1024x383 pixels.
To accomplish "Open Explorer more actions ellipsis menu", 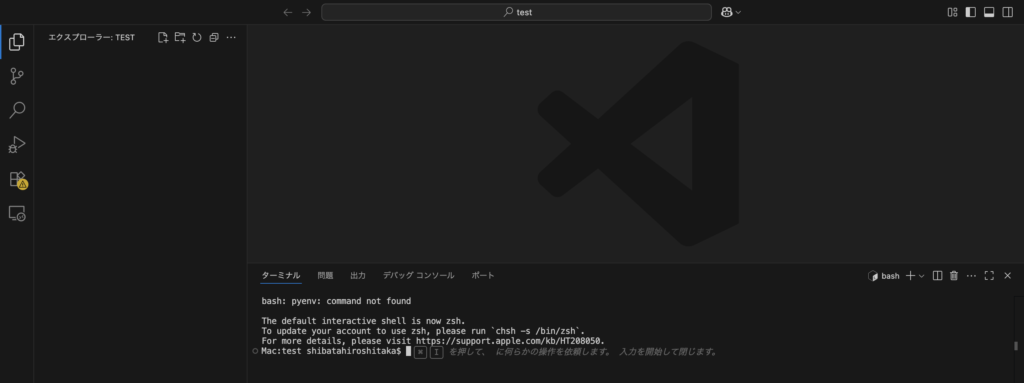I will click(x=231, y=37).
